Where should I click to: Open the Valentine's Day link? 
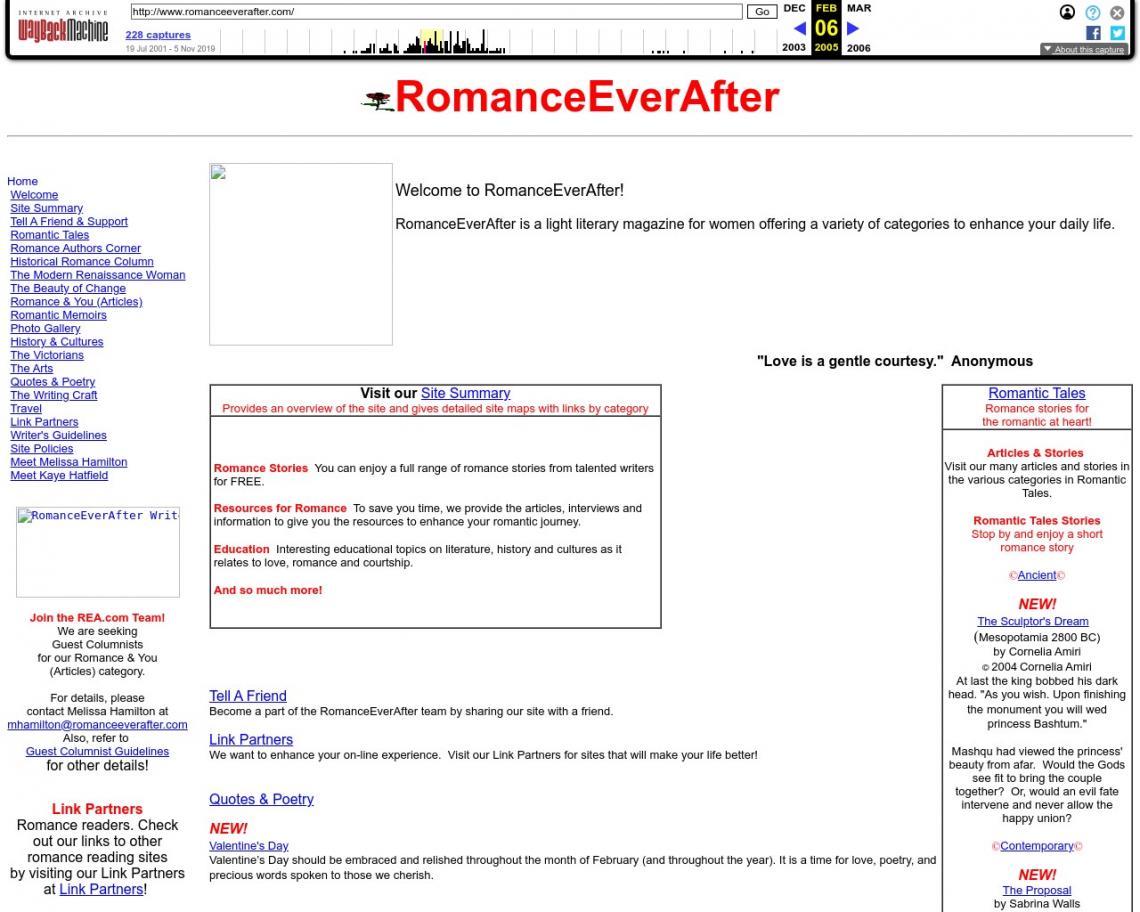point(249,846)
